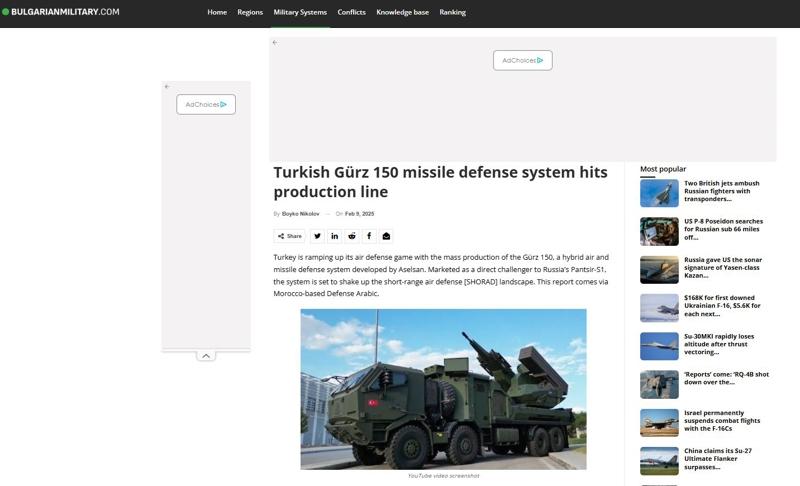
Task: Open the Regions menu
Action: (x=250, y=12)
